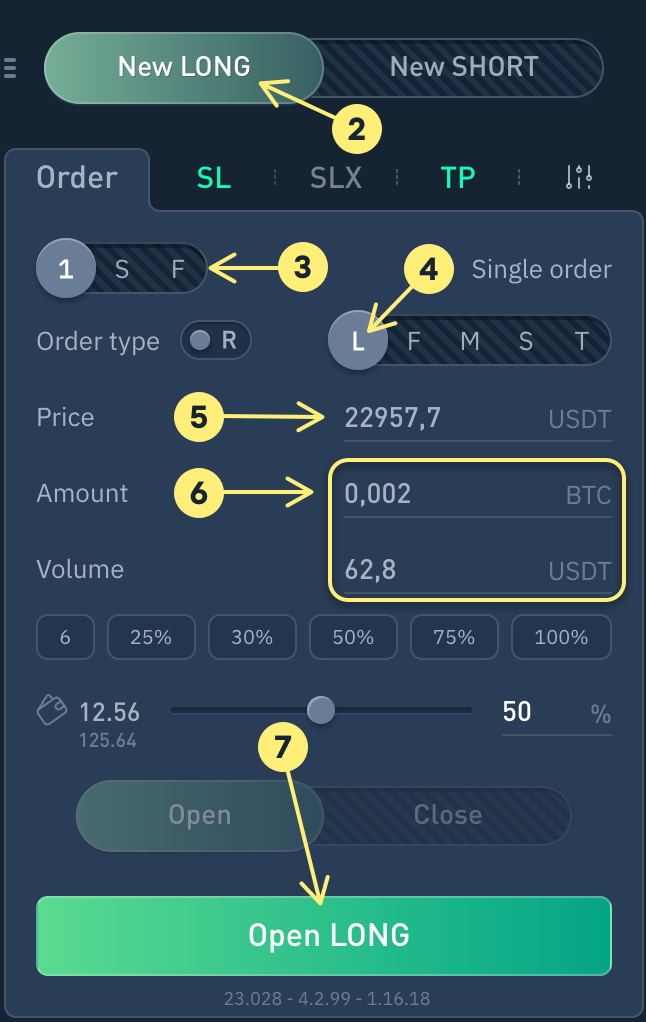Click the wallet balance icon
646x1022 pixels.
click(x=52, y=711)
